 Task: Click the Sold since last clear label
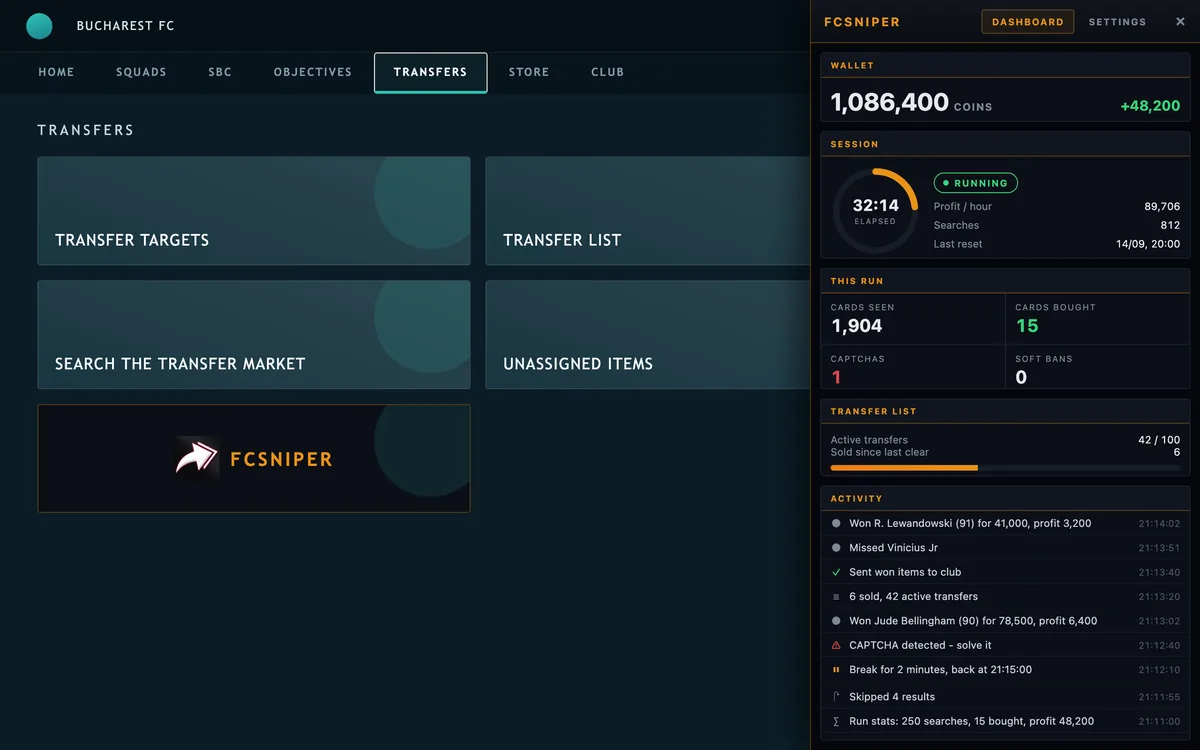(x=880, y=452)
